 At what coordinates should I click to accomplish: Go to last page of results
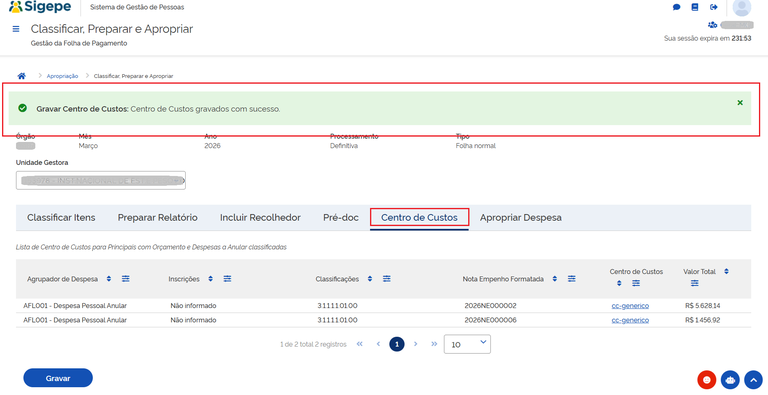(x=434, y=344)
